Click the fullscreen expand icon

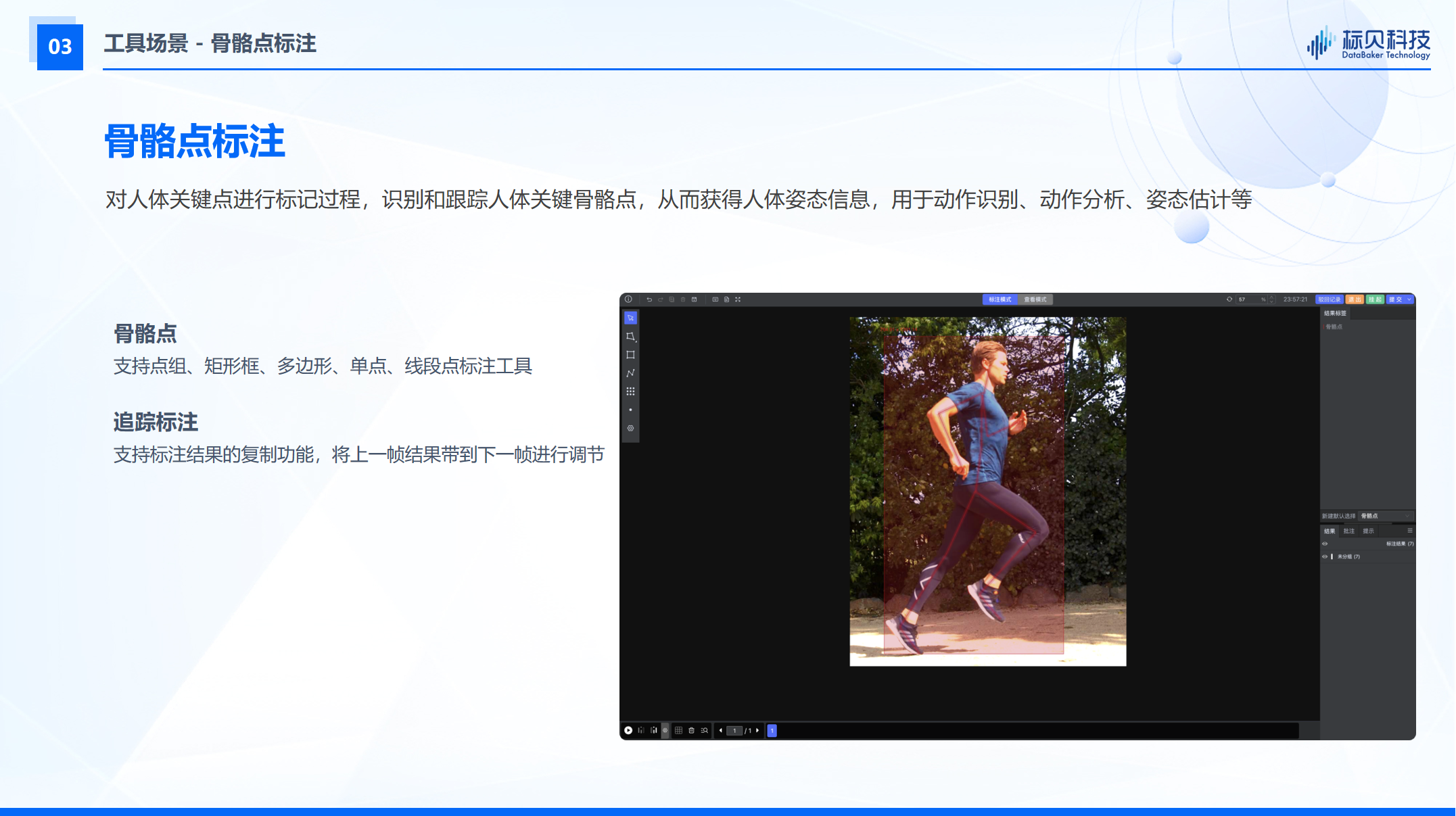click(738, 299)
